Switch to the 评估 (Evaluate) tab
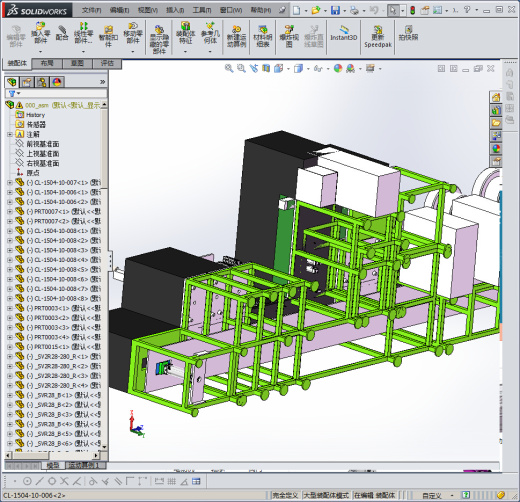520x502 pixels. 107,63
